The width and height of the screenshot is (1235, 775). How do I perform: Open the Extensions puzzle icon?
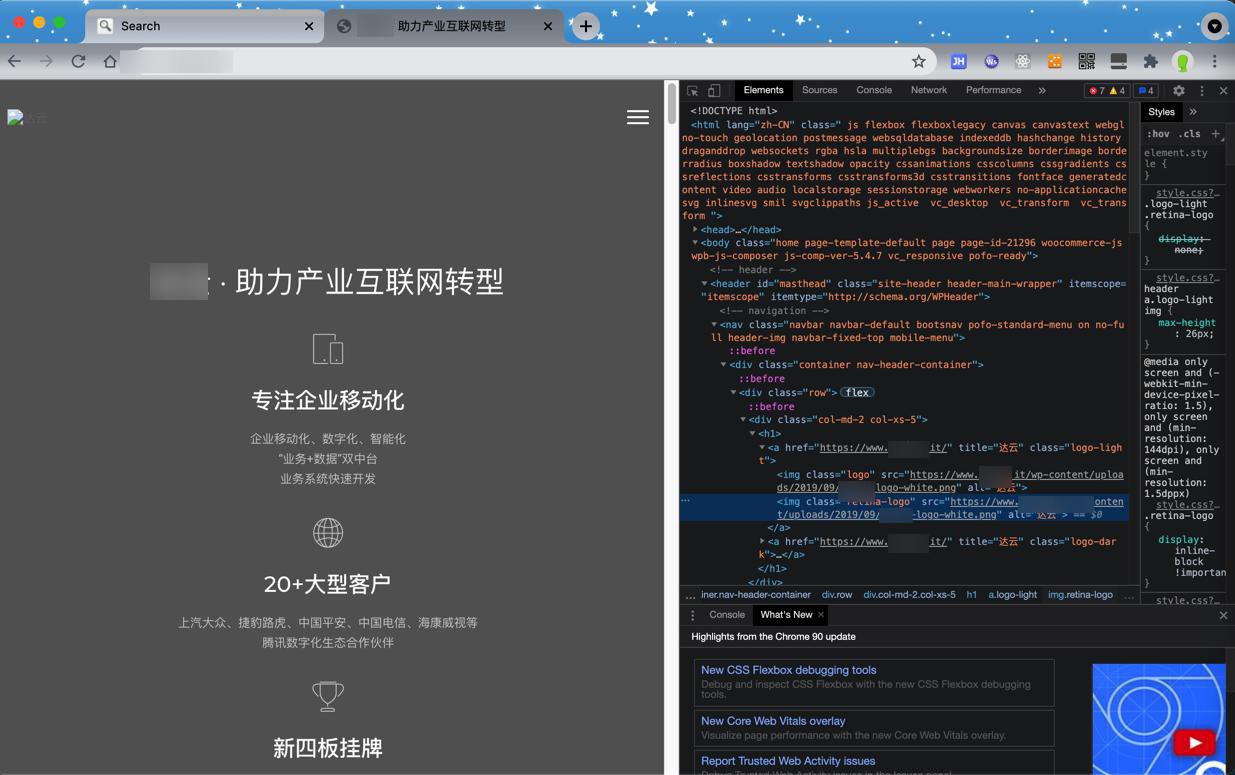(1150, 61)
